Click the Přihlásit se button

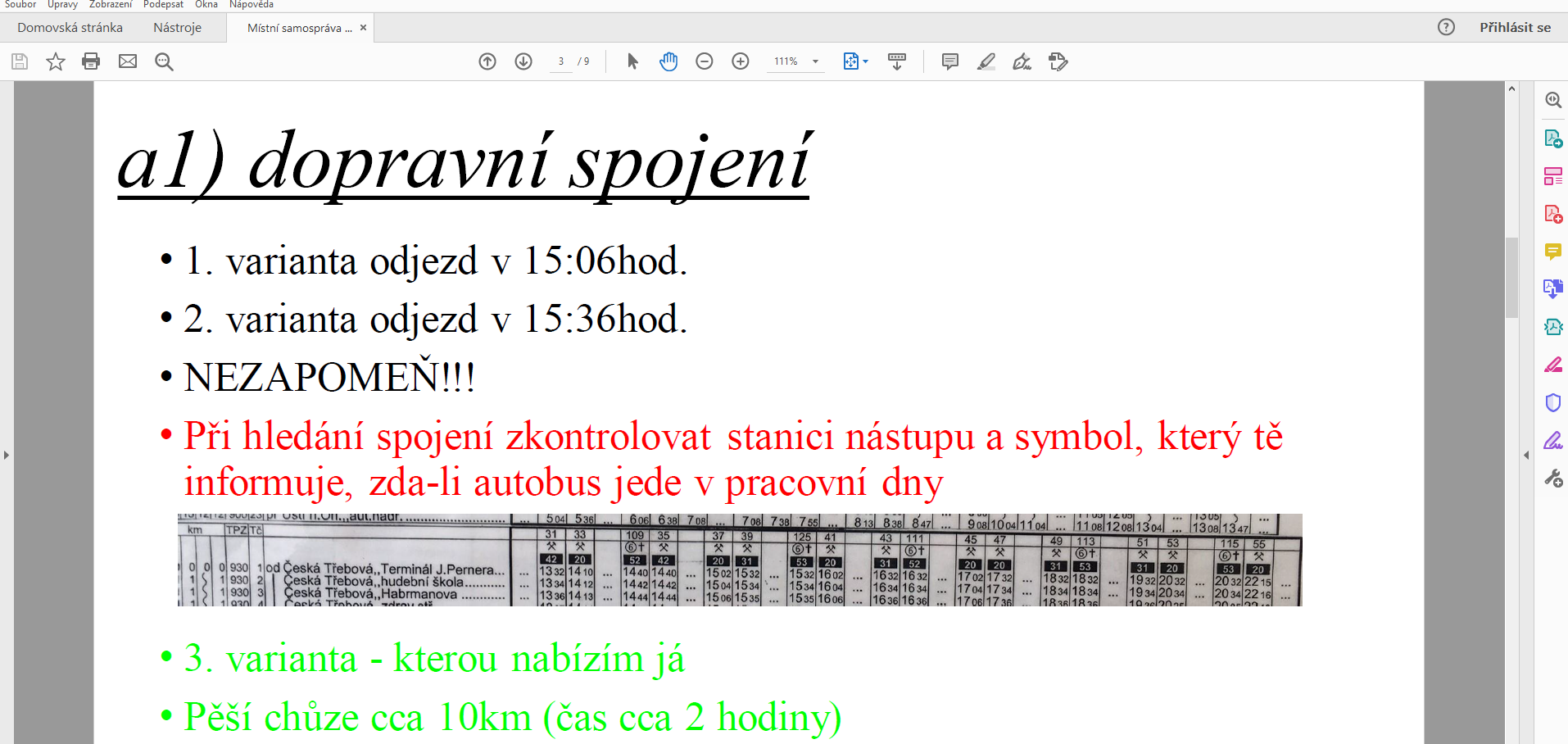coord(1515,28)
